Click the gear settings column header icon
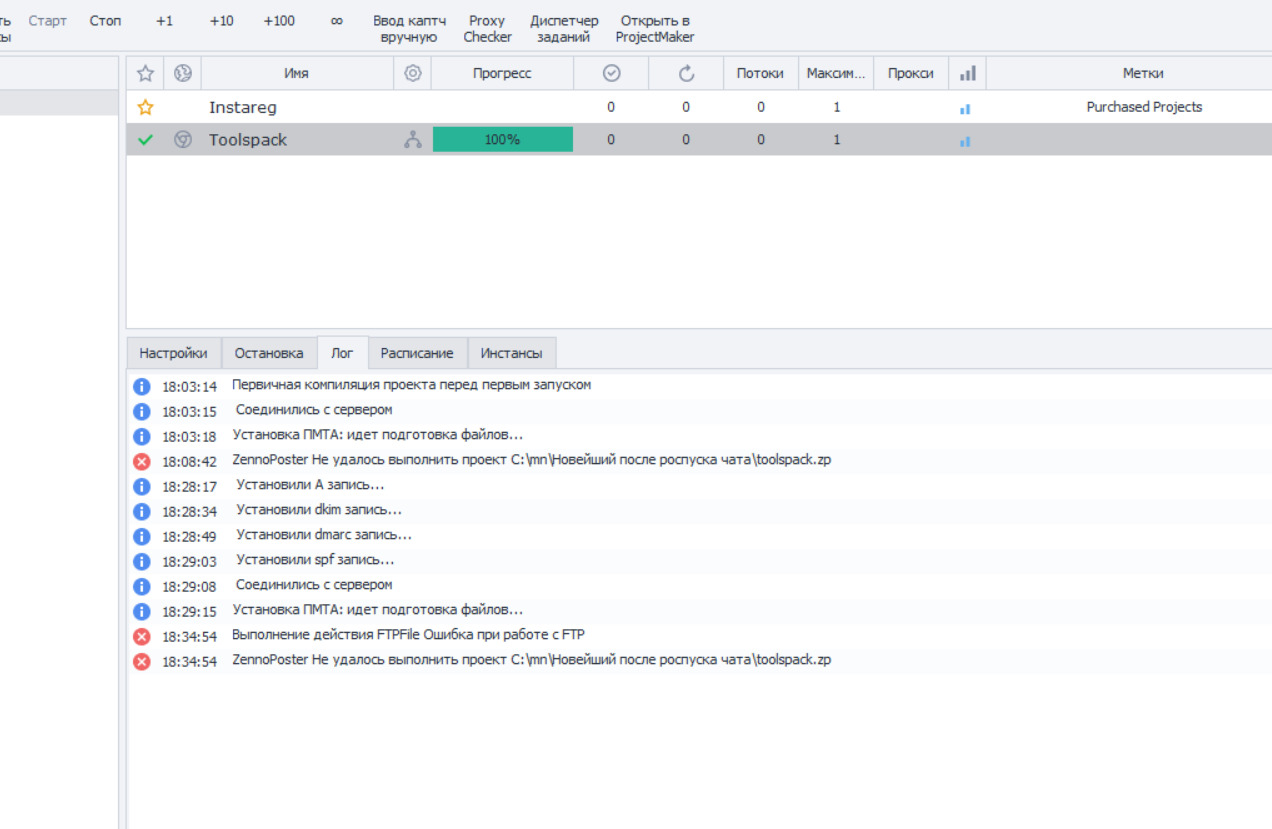Viewport: 1272px width, 829px height. (x=413, y=73)
